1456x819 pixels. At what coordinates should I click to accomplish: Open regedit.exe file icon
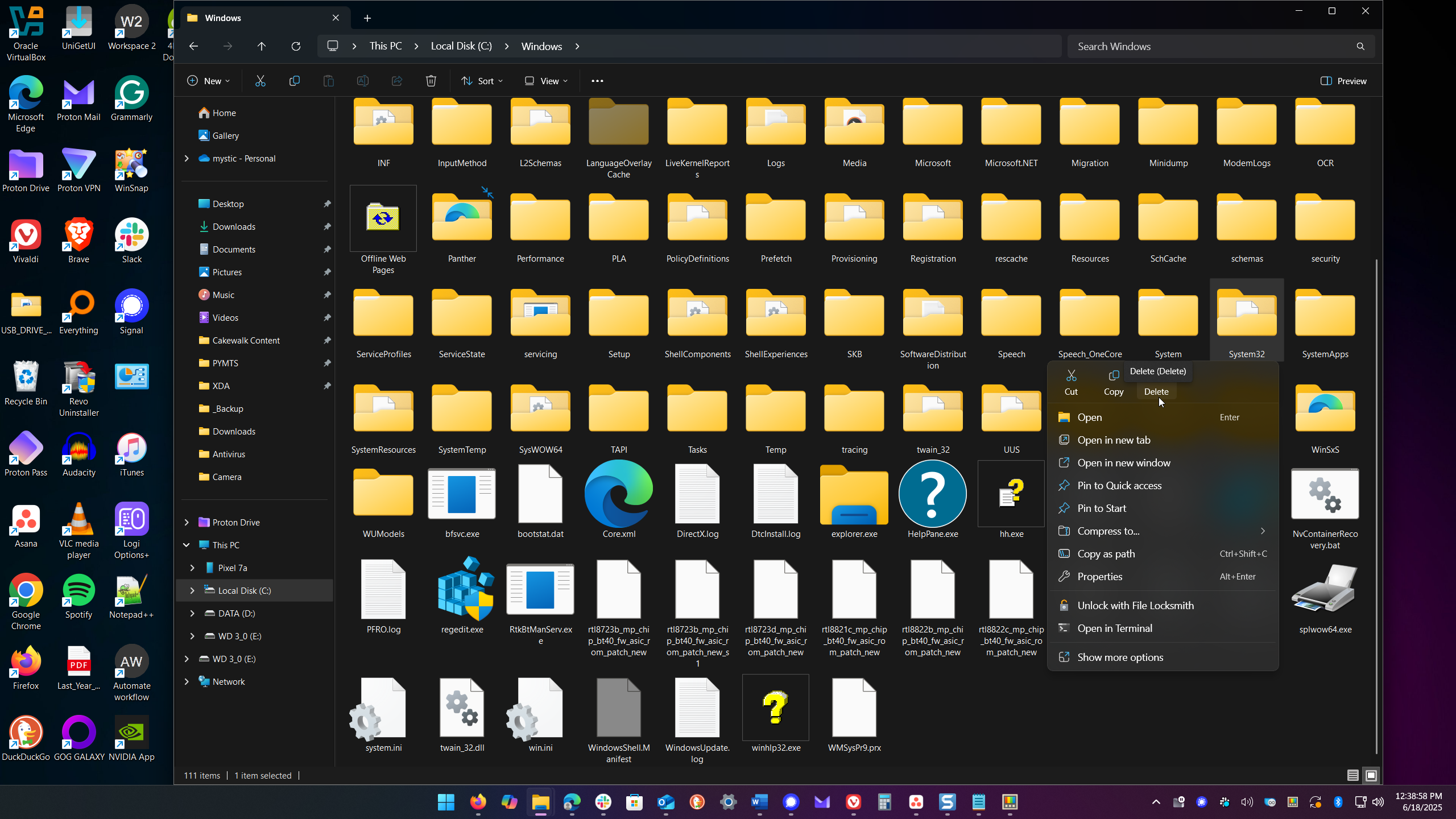462,590
